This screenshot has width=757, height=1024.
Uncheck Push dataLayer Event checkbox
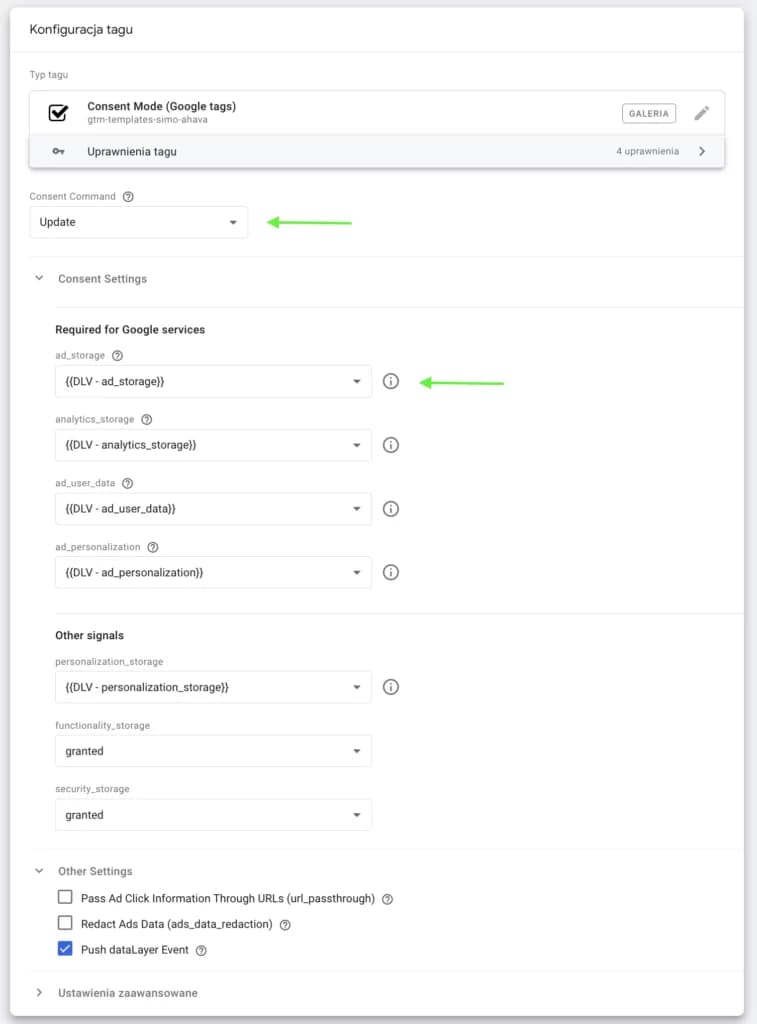(65, 948)
